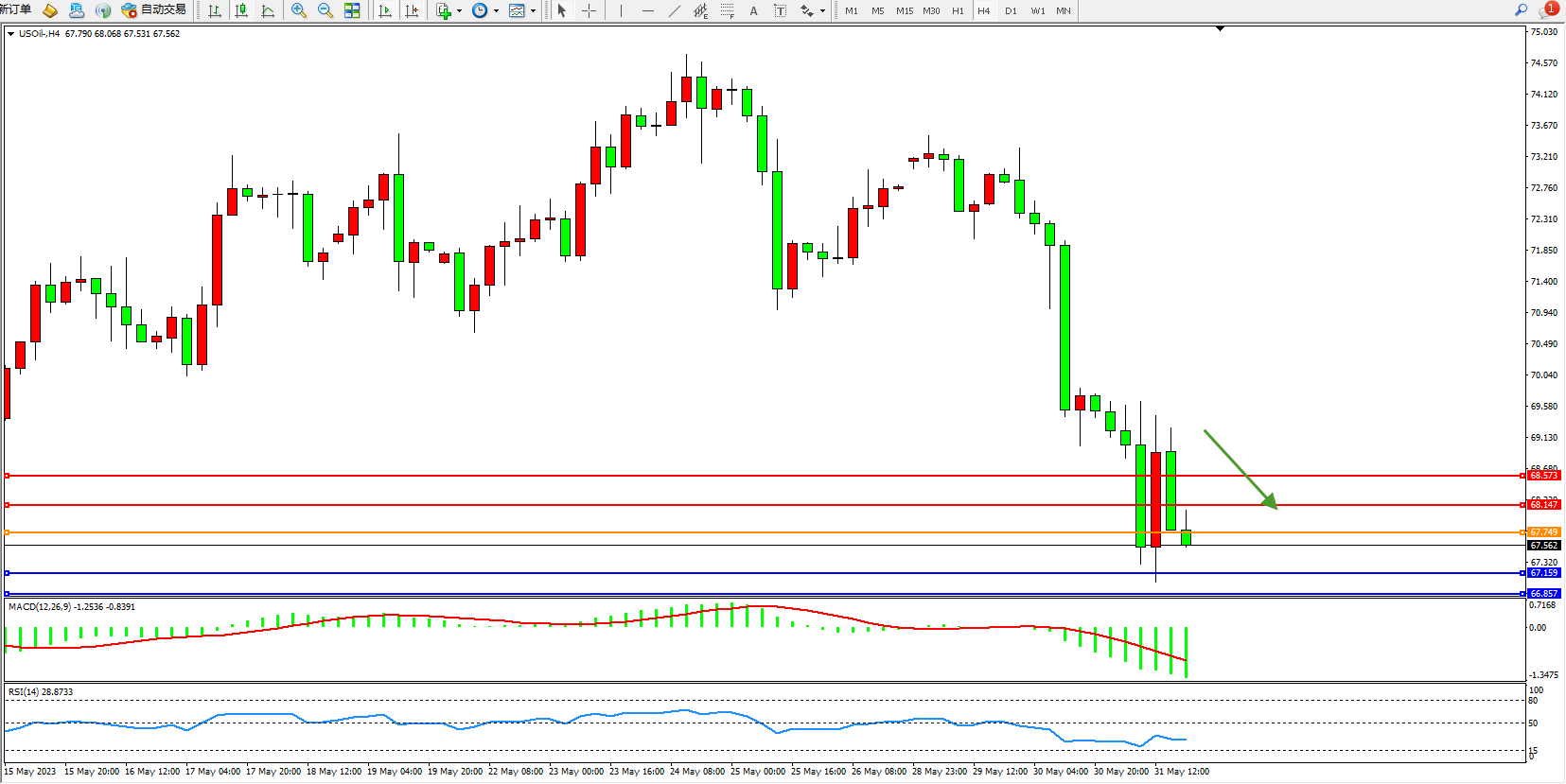This screenshot has width=1566, height=784.
Task: Switch chart to candlestick display mode
Action: [x=241, y=10]
